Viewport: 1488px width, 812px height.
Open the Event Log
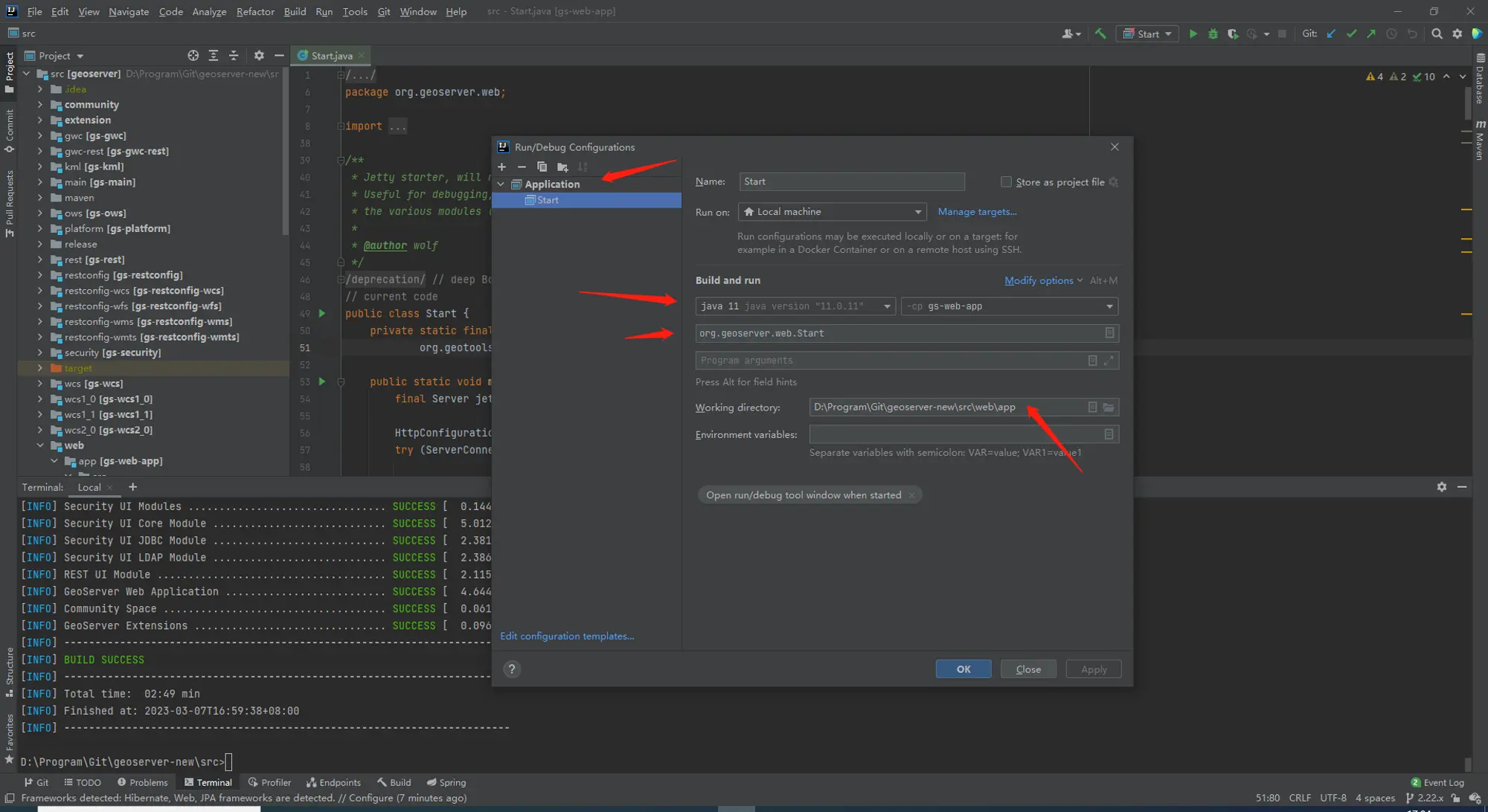pyautogui.click(x=1437, y=782)
